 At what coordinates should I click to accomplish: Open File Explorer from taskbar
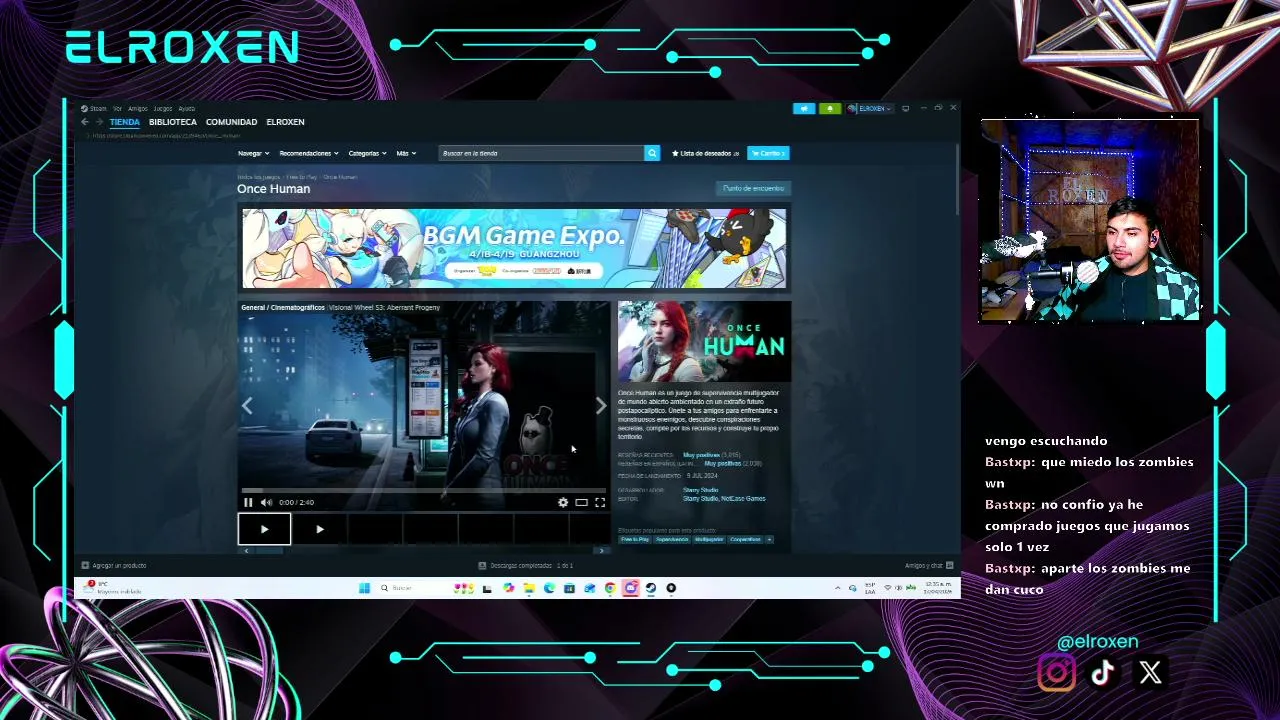pyautogui.click(x=529, y=588)
